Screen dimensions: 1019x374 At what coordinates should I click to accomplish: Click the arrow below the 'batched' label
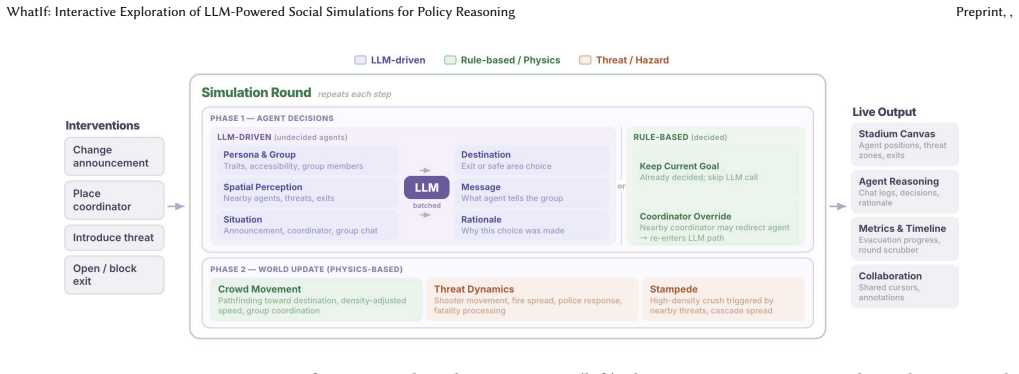[x=426, y=215]
